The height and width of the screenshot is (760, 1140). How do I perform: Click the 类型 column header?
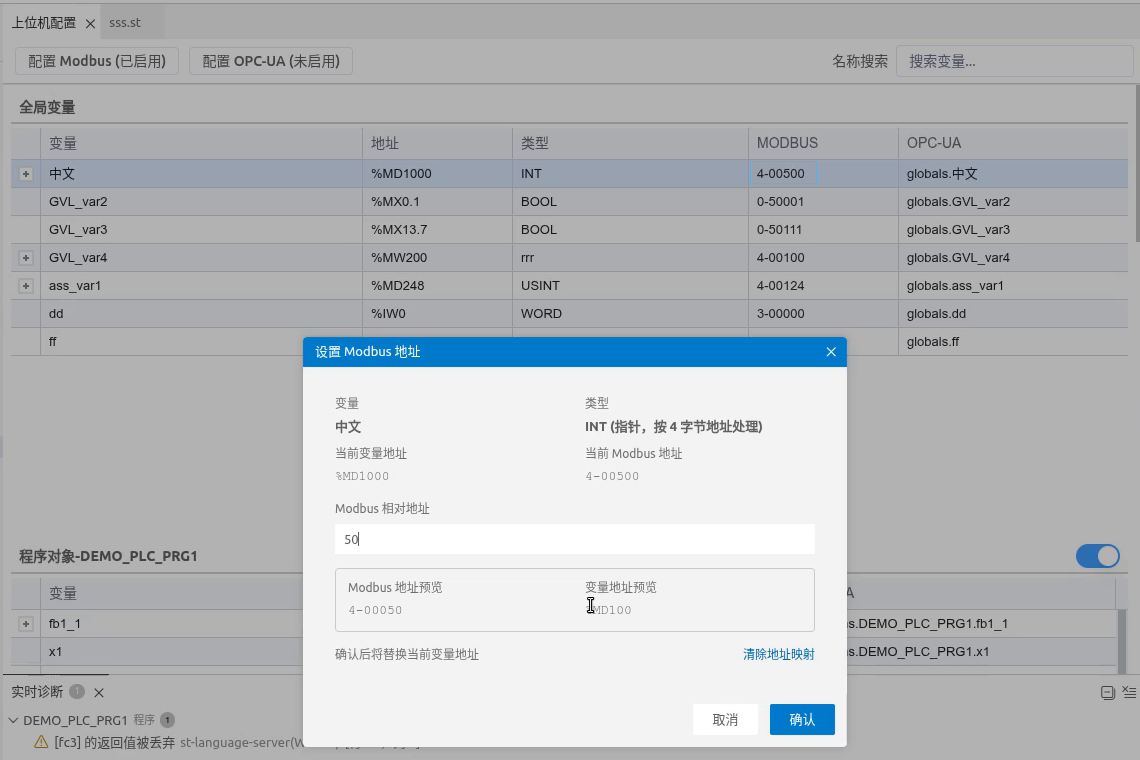pos(630,143)
